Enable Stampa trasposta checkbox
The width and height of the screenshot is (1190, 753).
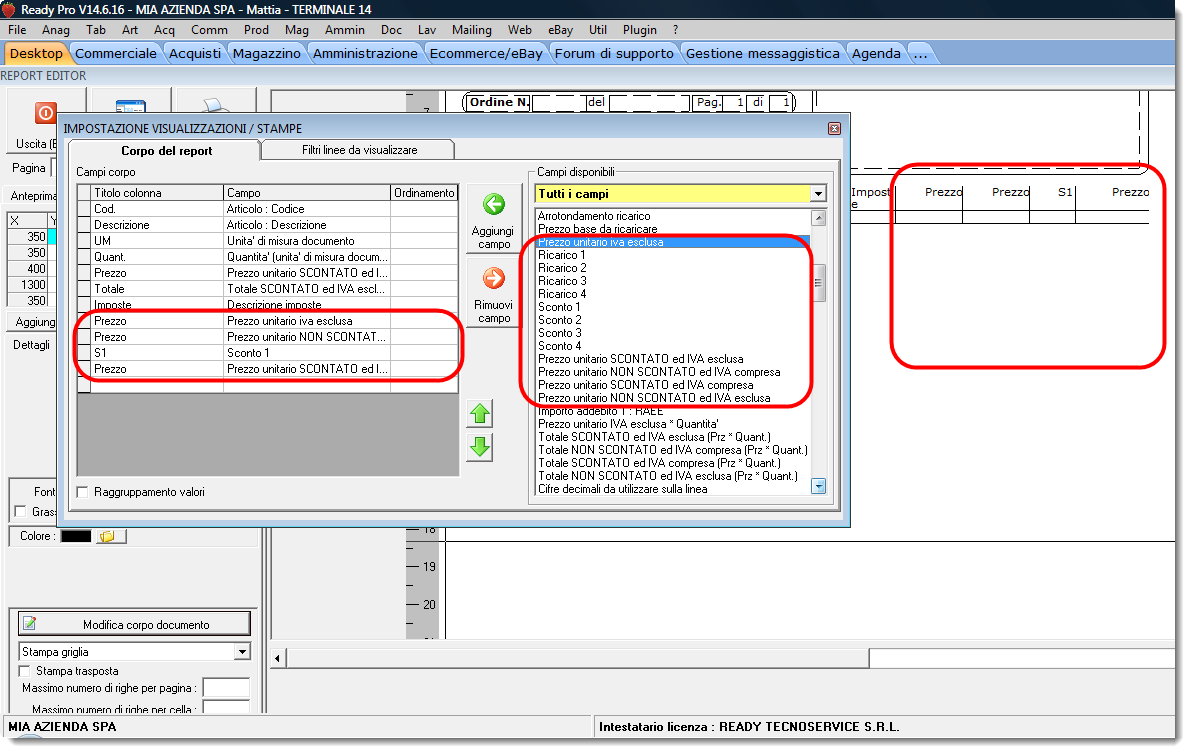pos(25,671)
